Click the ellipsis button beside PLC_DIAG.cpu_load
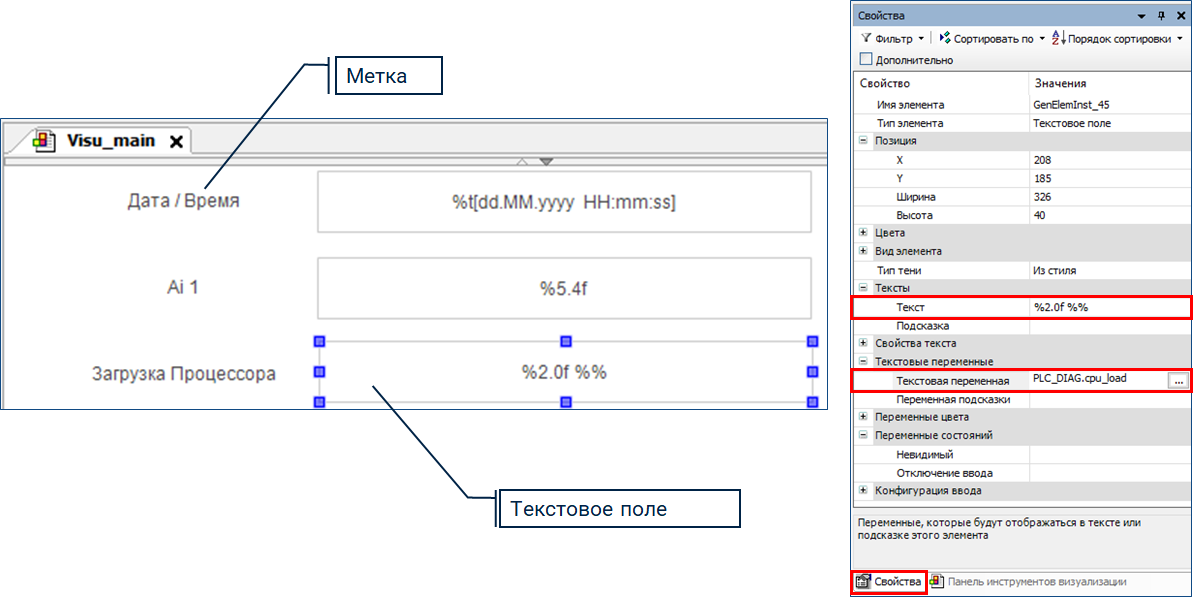1193x597 pixels. point(1178,380)
